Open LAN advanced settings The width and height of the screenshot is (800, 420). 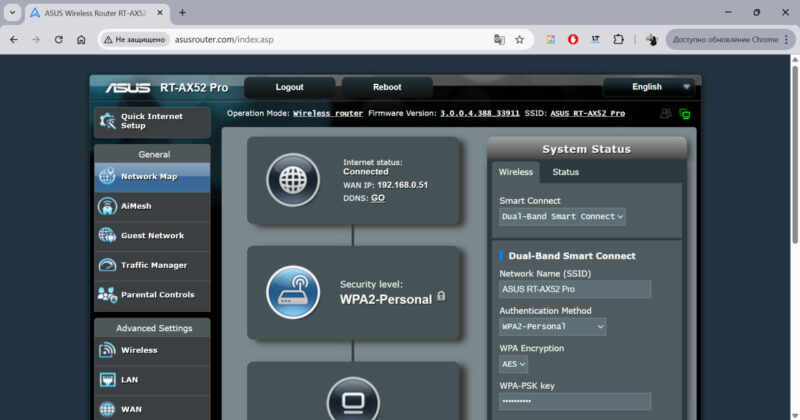pyautogui.click(x=152, y=380)
